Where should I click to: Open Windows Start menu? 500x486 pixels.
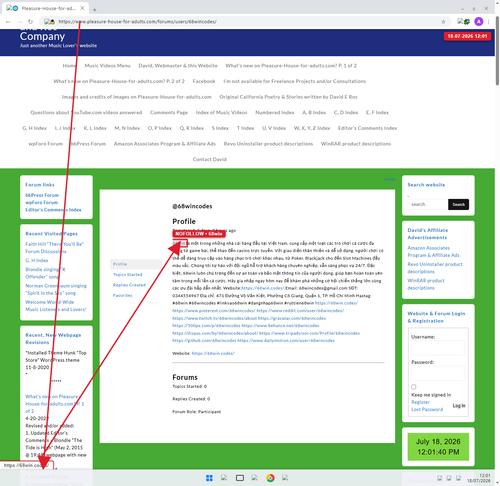(209, 478)
